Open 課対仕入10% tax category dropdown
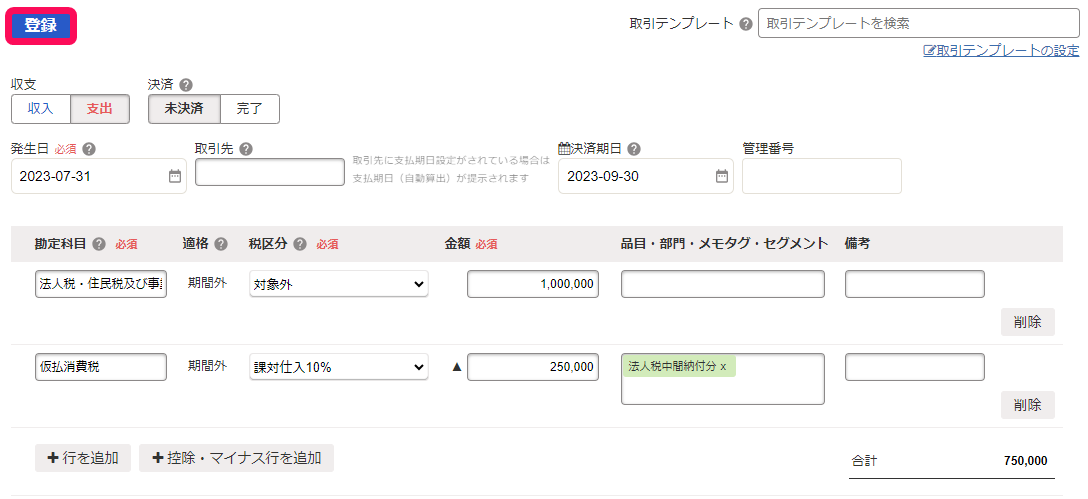1088x499 pixels. point(339,367)
